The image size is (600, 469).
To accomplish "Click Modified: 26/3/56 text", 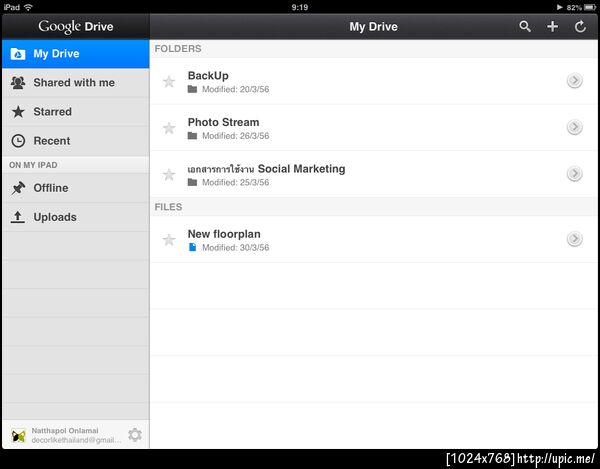I will click(235, 136).
